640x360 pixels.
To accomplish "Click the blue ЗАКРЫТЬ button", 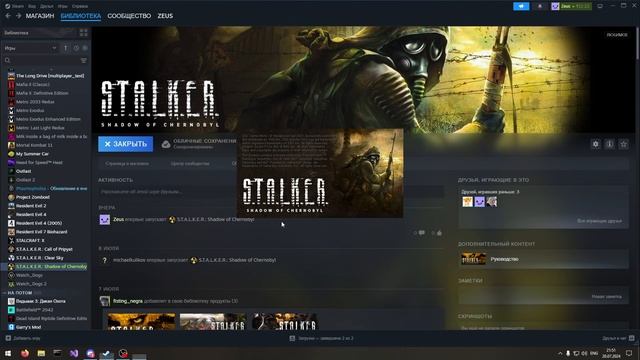I will point(126,144).
